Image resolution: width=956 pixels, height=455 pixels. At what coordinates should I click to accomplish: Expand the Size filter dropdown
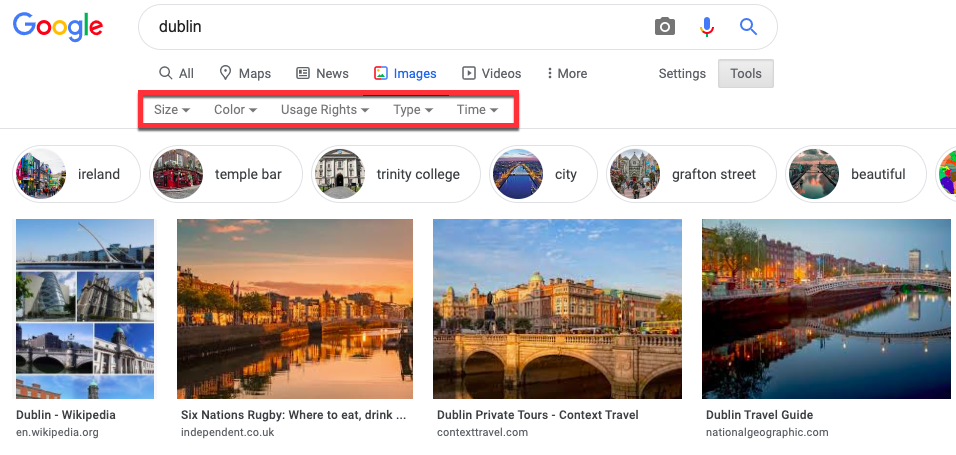(x=172, y=110)
